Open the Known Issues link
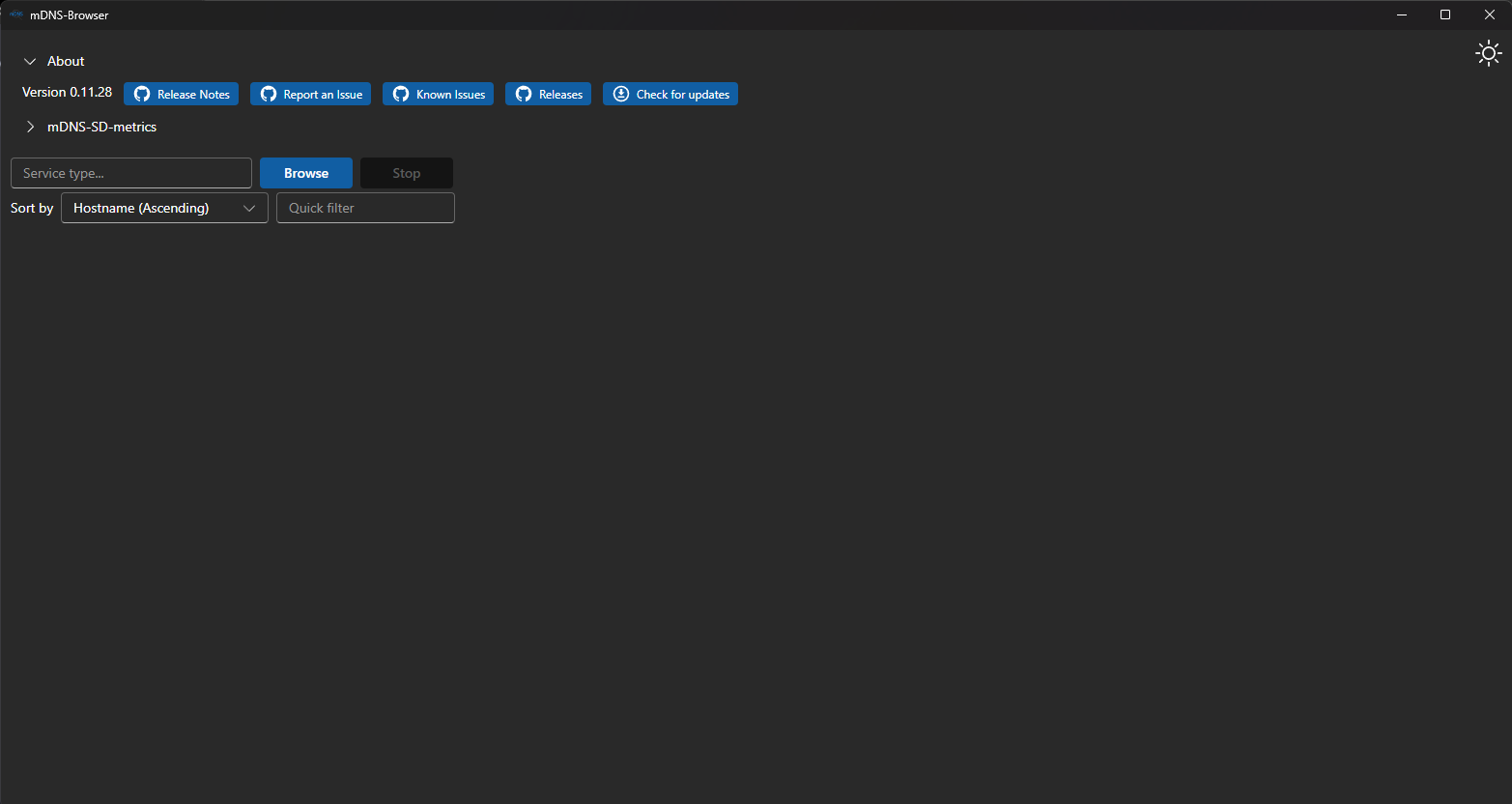This screenshot has height=804, width=1512. click(438, 94)
